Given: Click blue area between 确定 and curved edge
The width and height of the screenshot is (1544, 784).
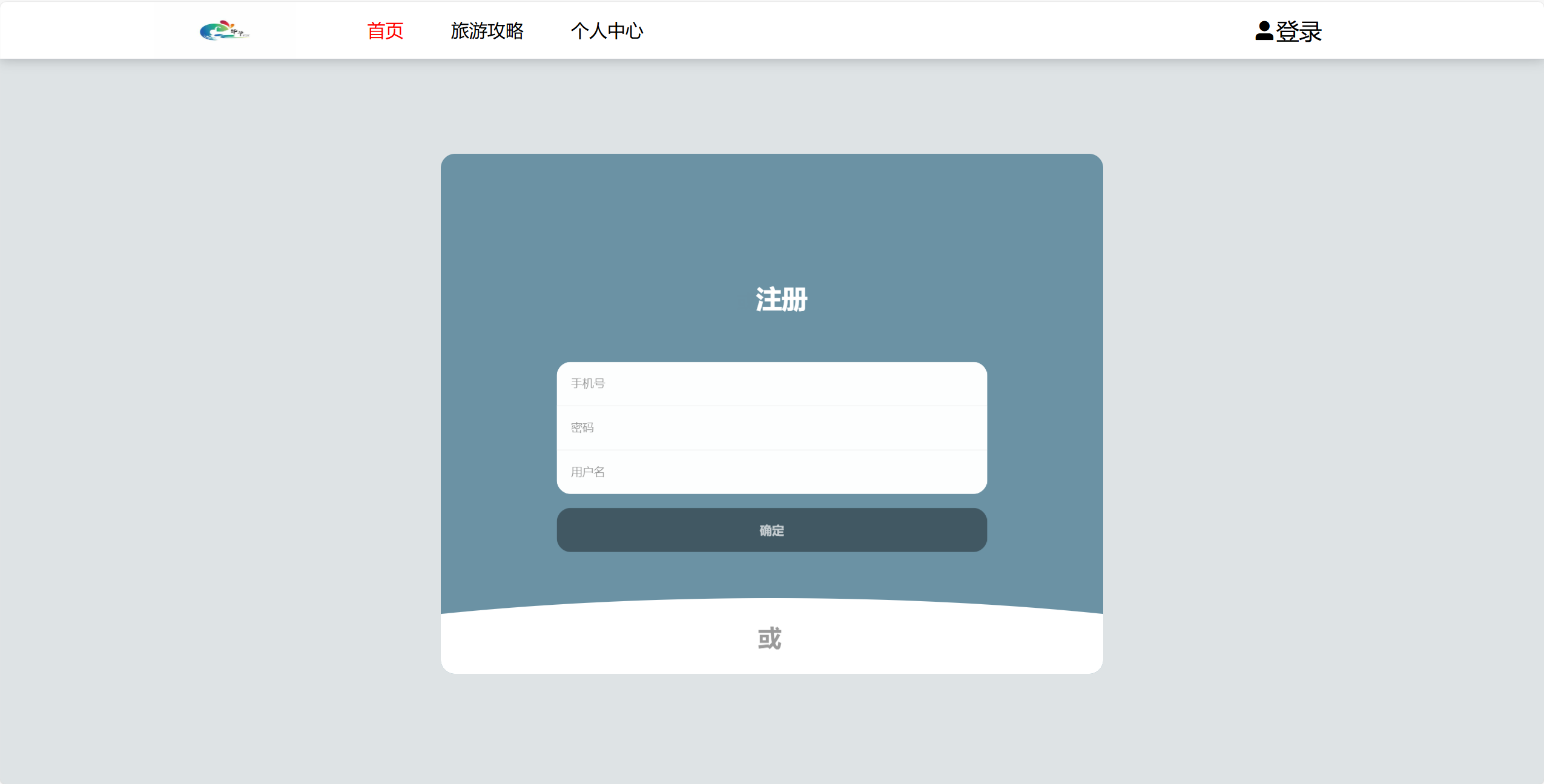Looking at the screenshot, I should pos(771,575).
